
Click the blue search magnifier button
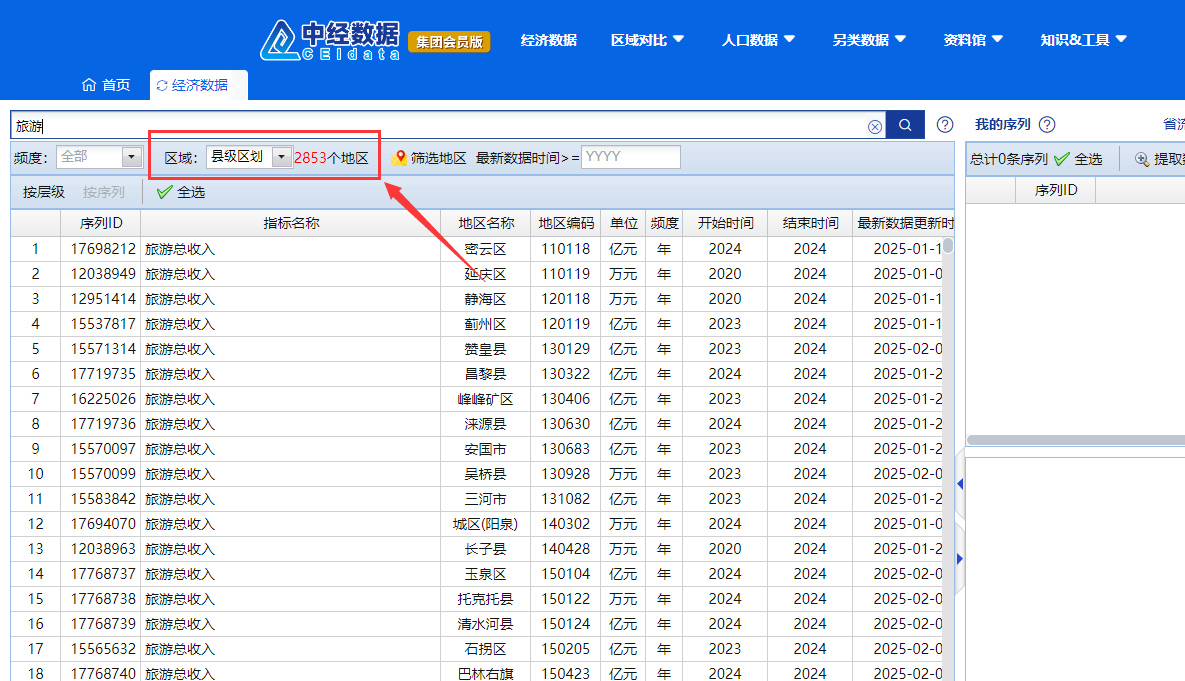point(905,125)
